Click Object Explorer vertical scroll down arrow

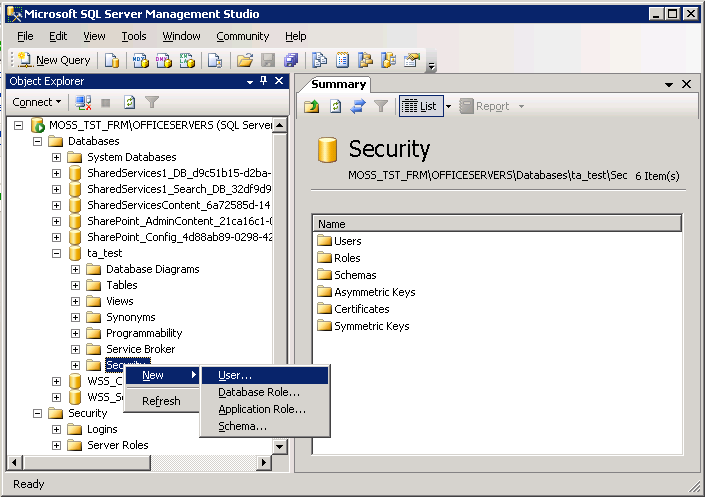point(279,447)
